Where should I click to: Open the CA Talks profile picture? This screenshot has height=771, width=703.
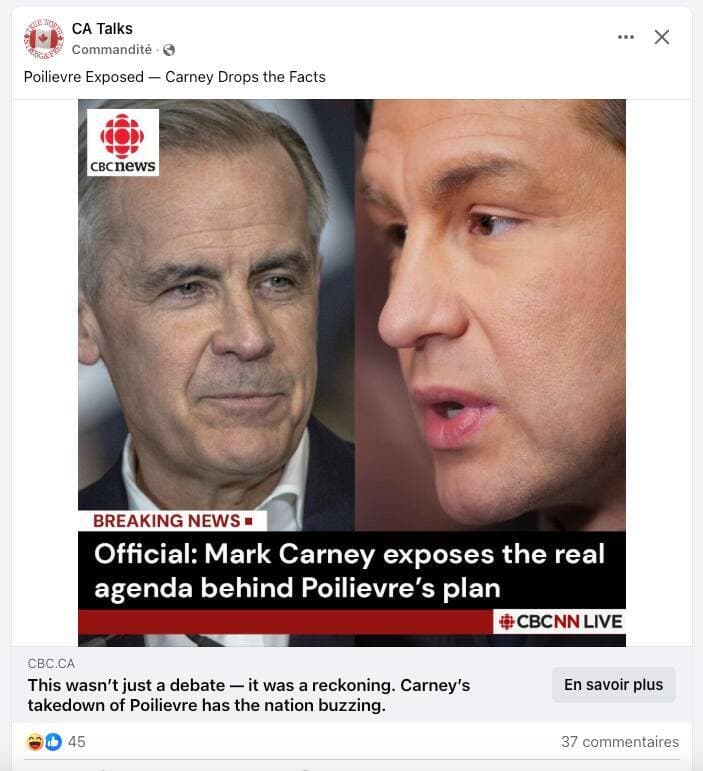point(43,38)
